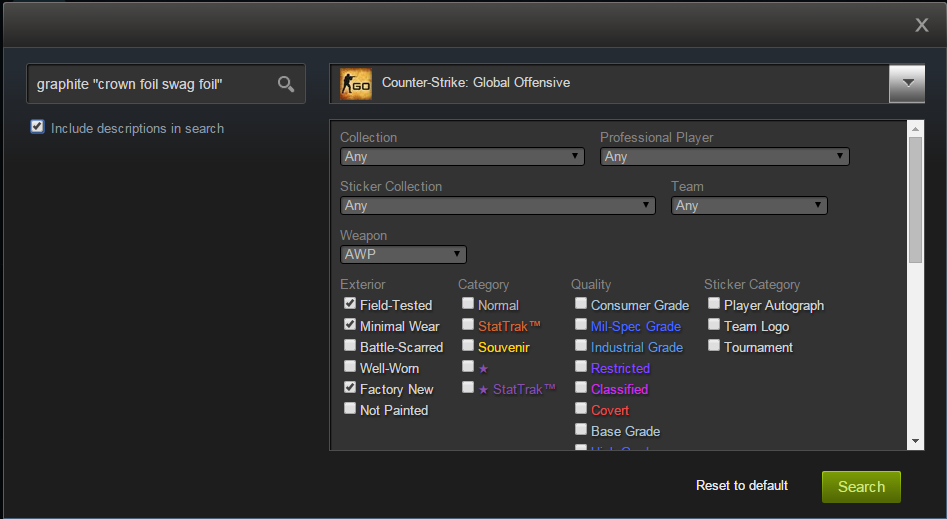
Task: Open the Collection dropdown
Action: coord(462,157)
